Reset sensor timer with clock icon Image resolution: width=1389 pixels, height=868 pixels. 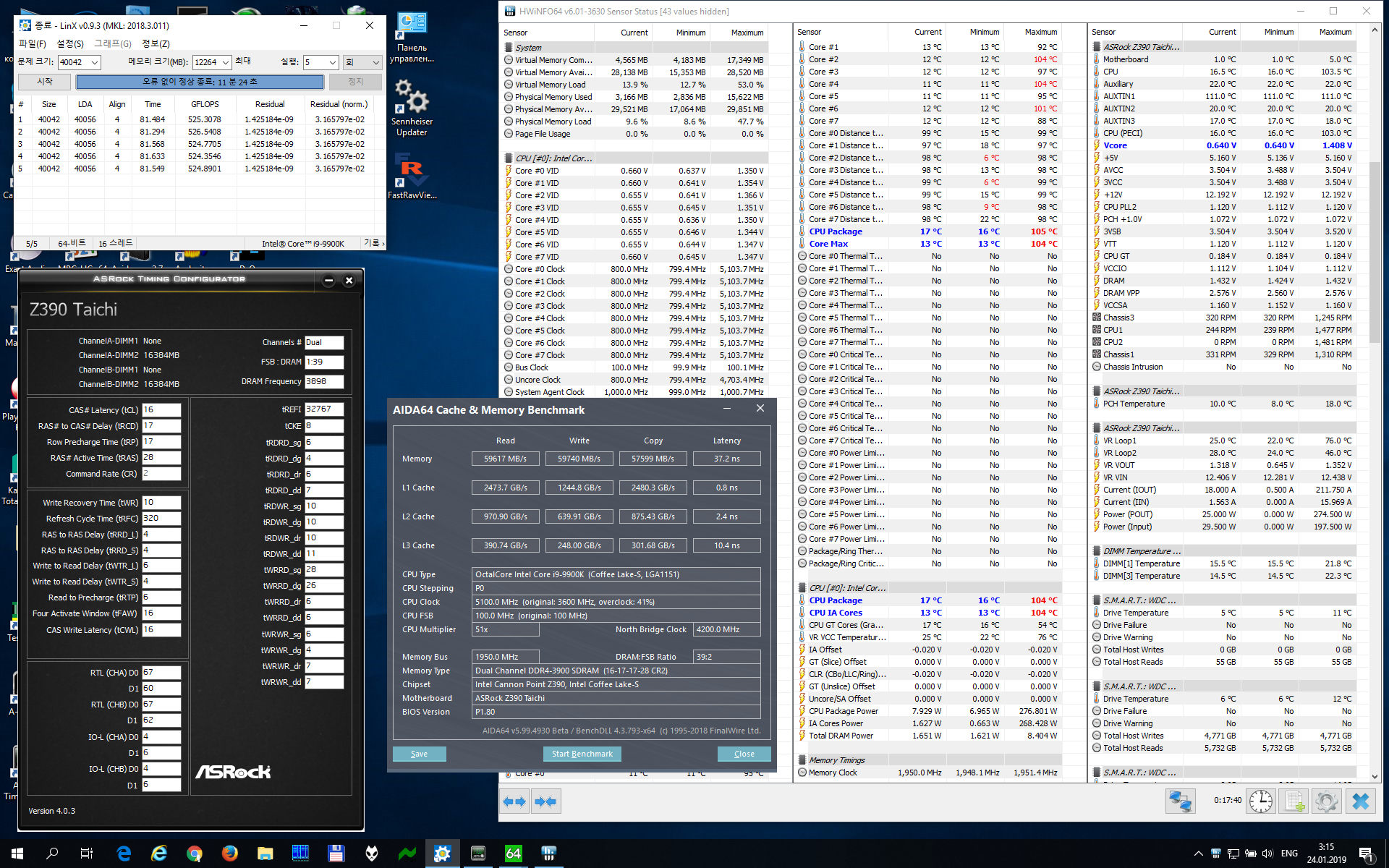1261,801
